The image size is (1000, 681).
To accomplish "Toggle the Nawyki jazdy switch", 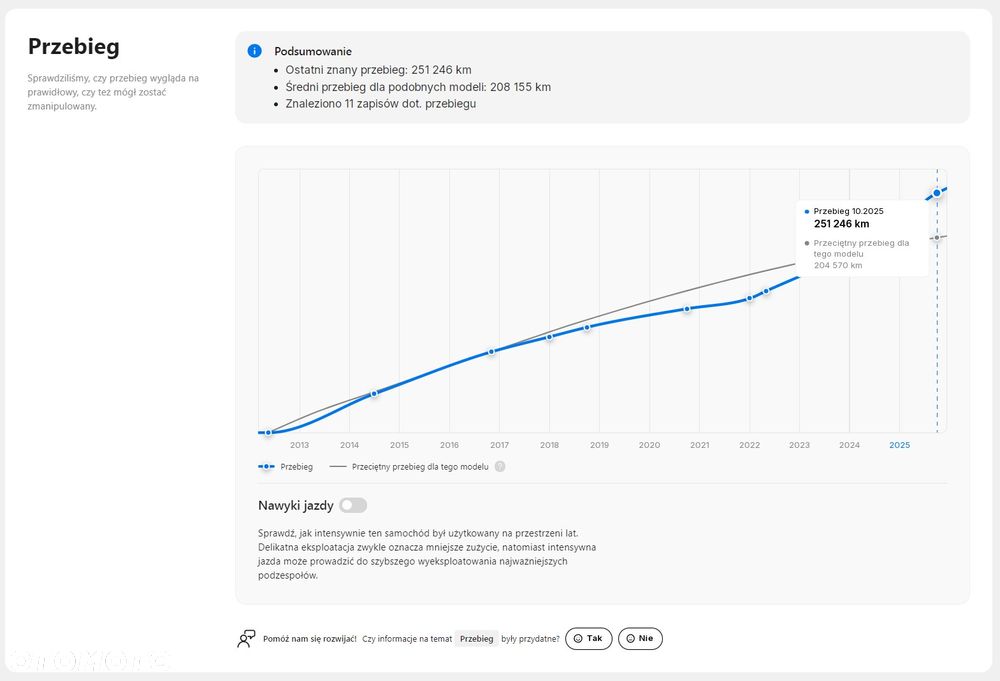I will tap(353, 505).
